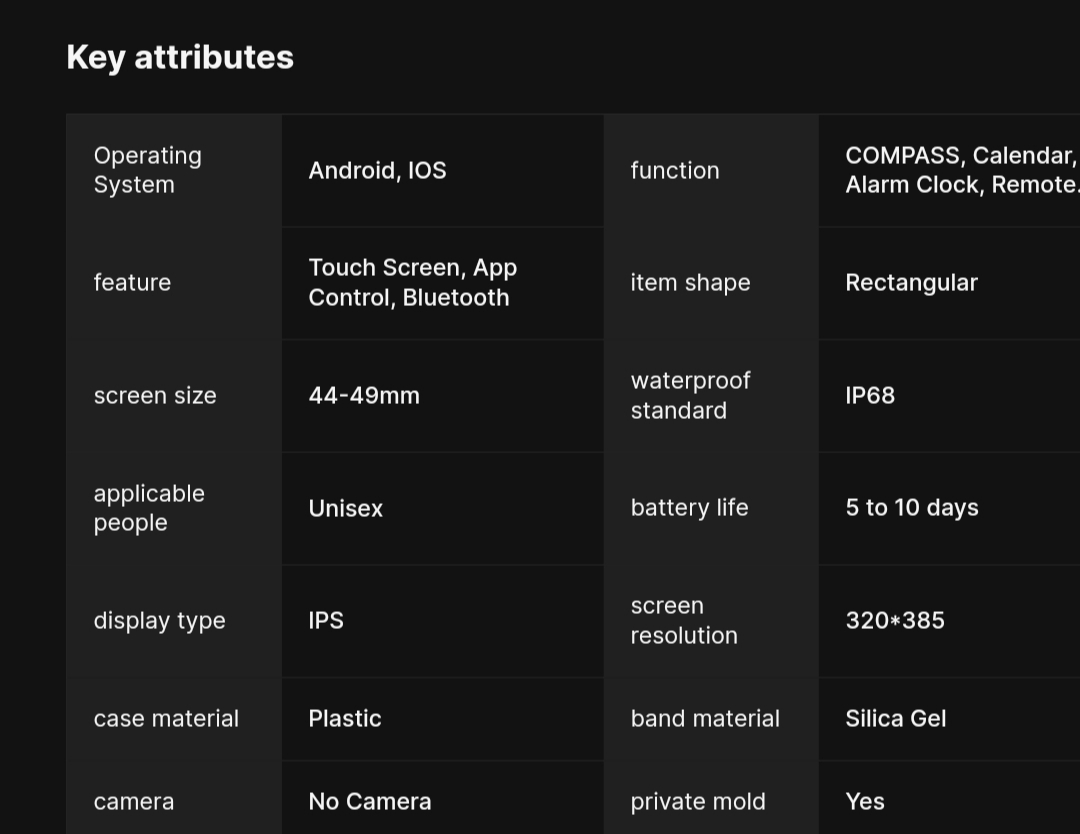Select the IP68 value
This screenshot has width=1080, height=834.
(870, 395)
